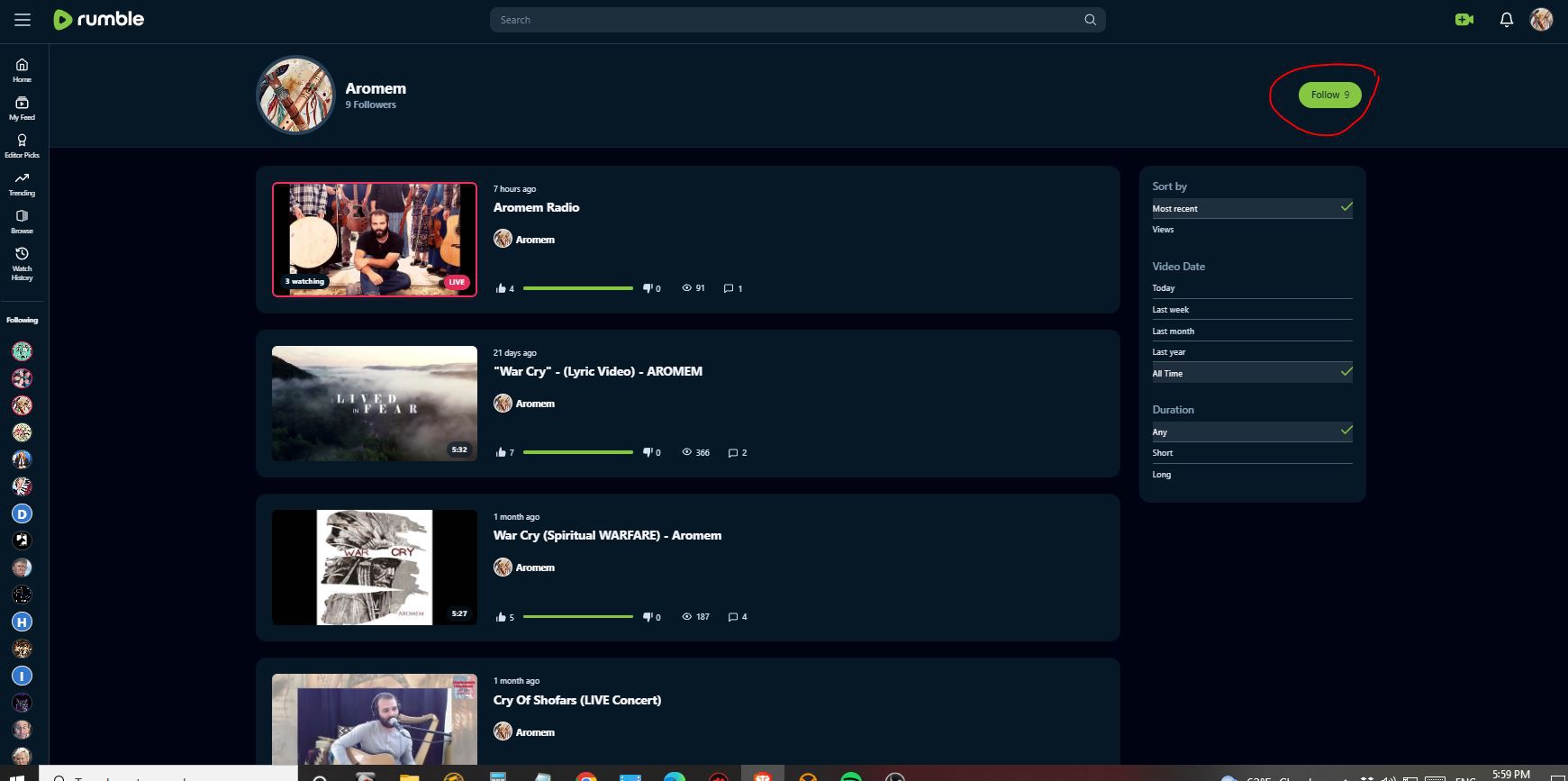Open the notifications bell
Image resolution: width=1568 pixels, height=781 pixels.
[x=1506, y=20]
